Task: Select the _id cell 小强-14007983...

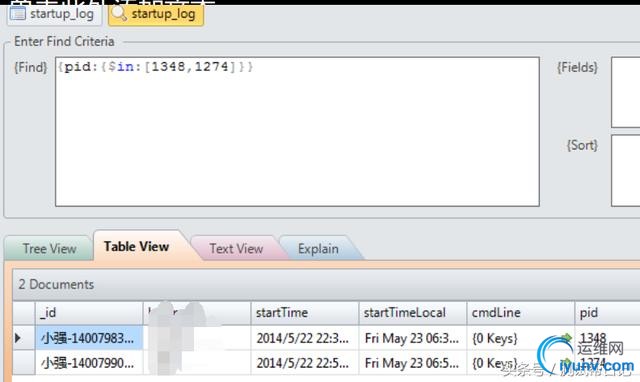Action: 89,338
